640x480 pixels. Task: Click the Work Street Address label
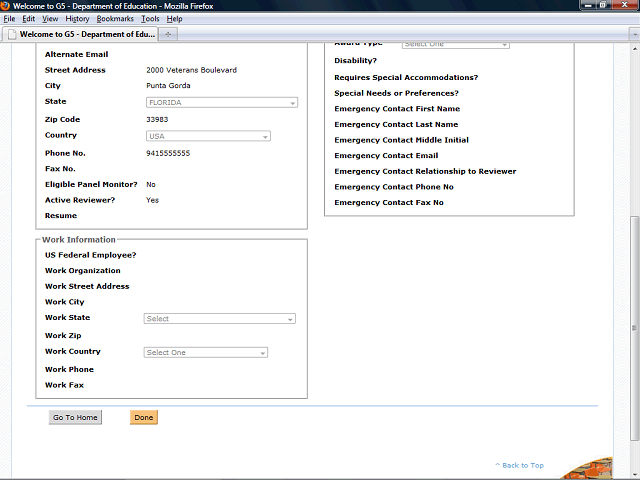[87, 287]
